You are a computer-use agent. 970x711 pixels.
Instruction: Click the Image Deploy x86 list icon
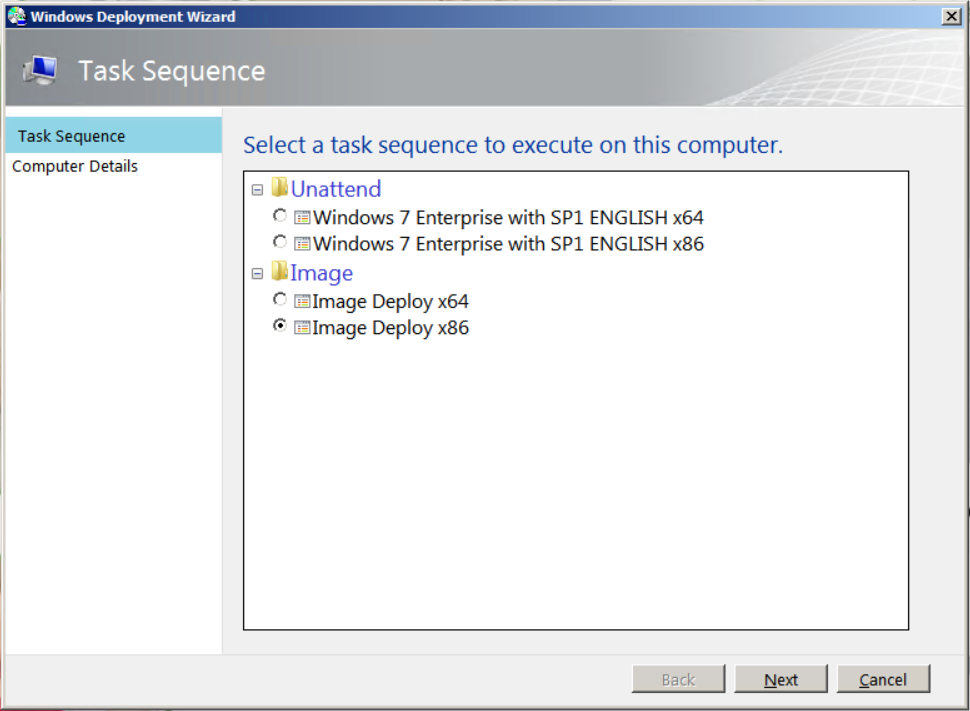coord(302,328)
